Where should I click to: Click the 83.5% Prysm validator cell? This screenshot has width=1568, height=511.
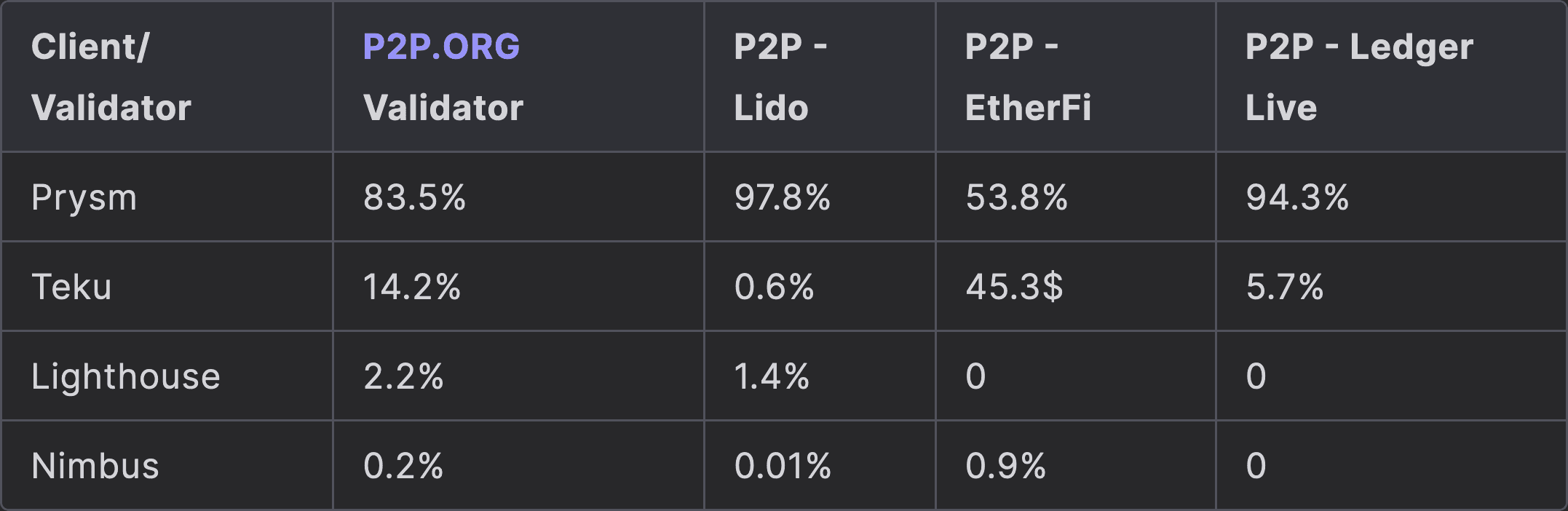click(x=414, y=197)
